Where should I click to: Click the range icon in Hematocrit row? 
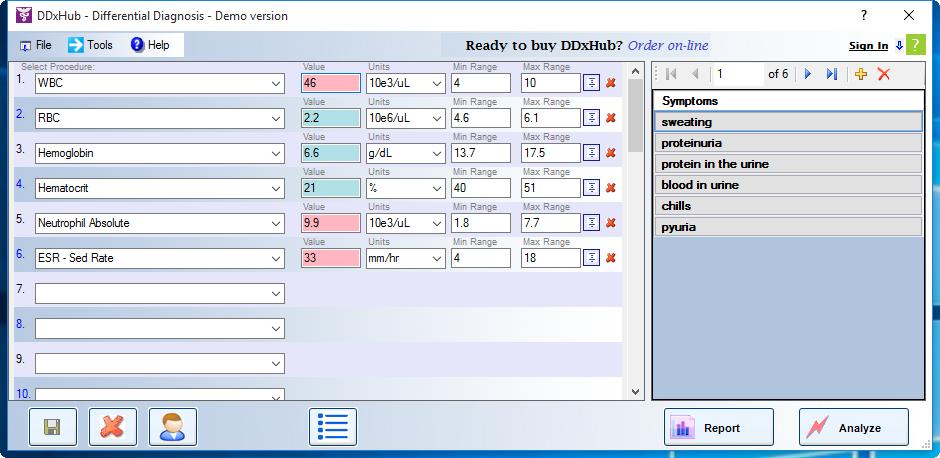[592, 188]
